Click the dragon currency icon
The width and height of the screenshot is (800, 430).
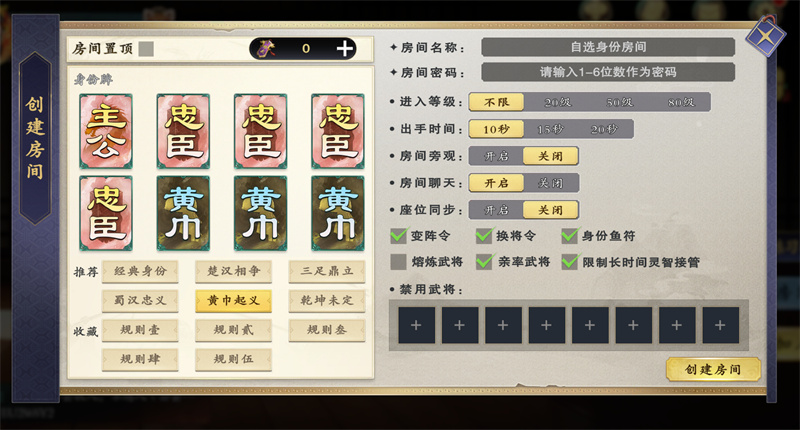[x=266, y=48]
